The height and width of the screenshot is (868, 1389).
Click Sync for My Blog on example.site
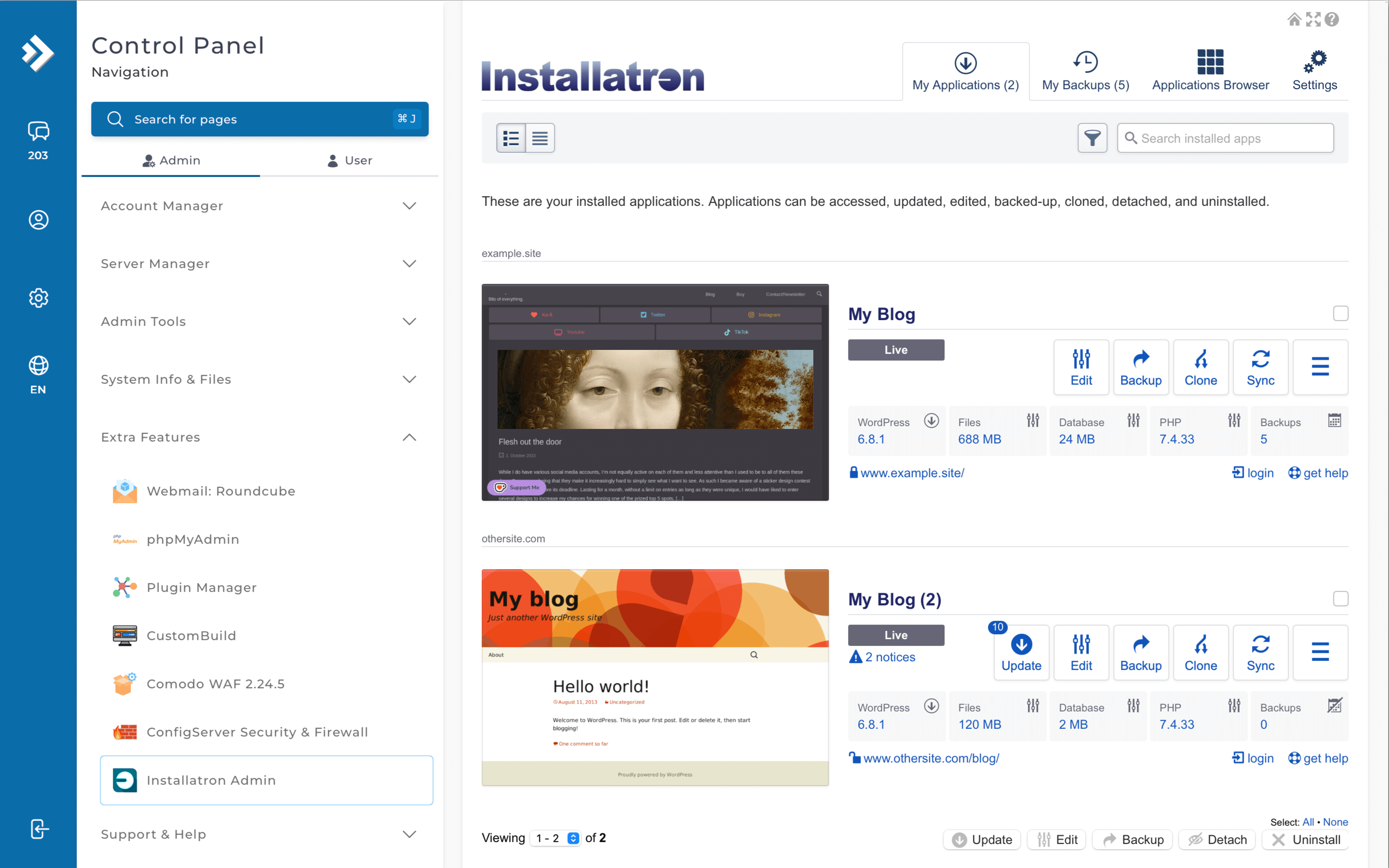(1260, 367)
